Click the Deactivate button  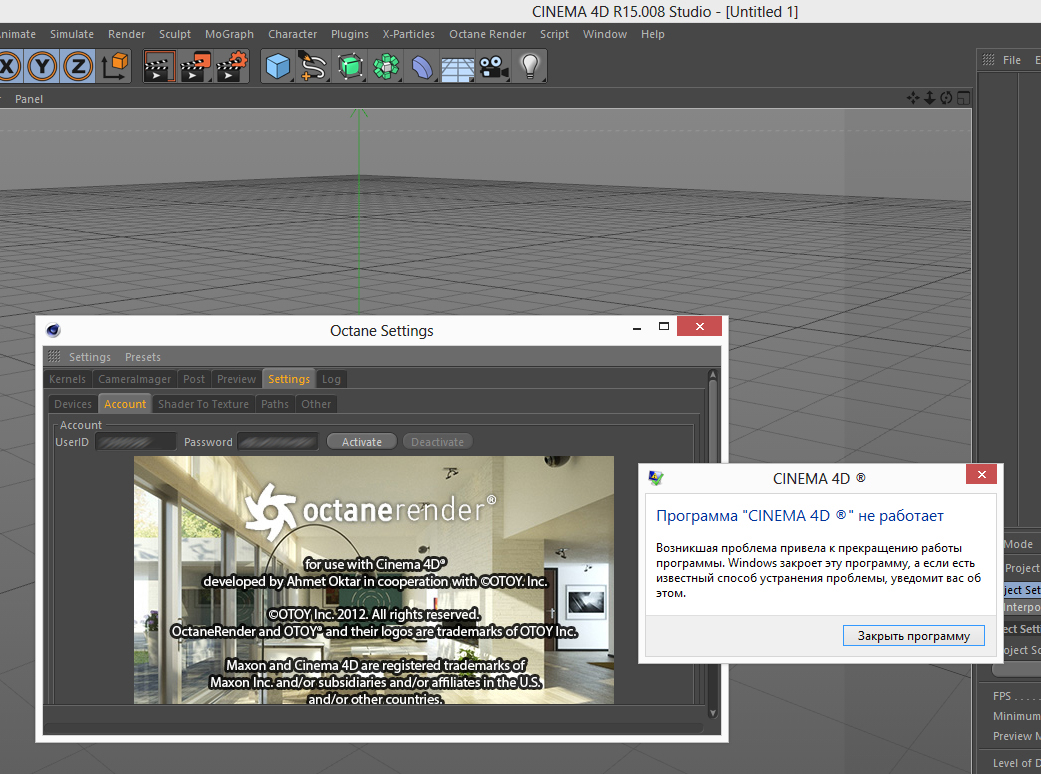[x=438, y=441]
